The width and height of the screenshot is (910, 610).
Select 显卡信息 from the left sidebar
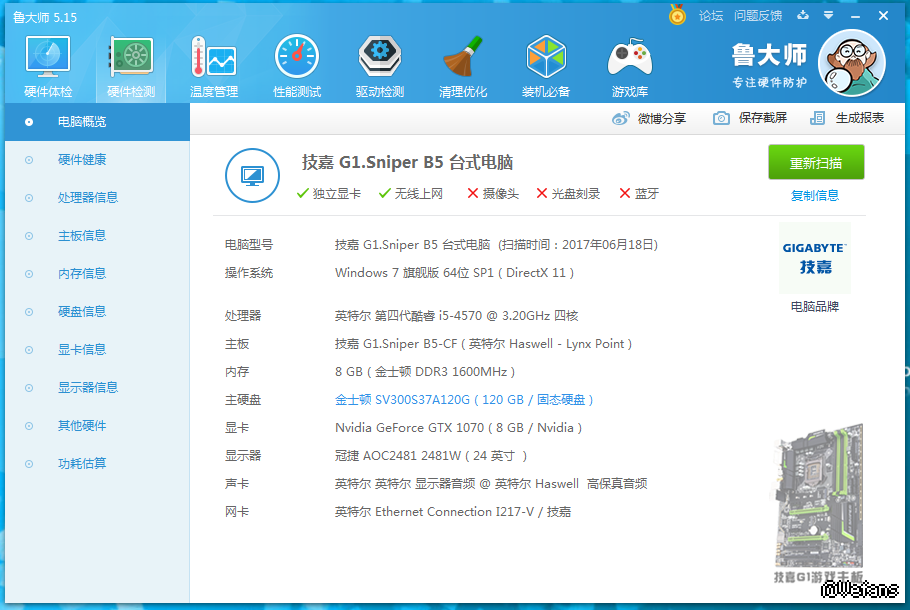tap(82, 350)
